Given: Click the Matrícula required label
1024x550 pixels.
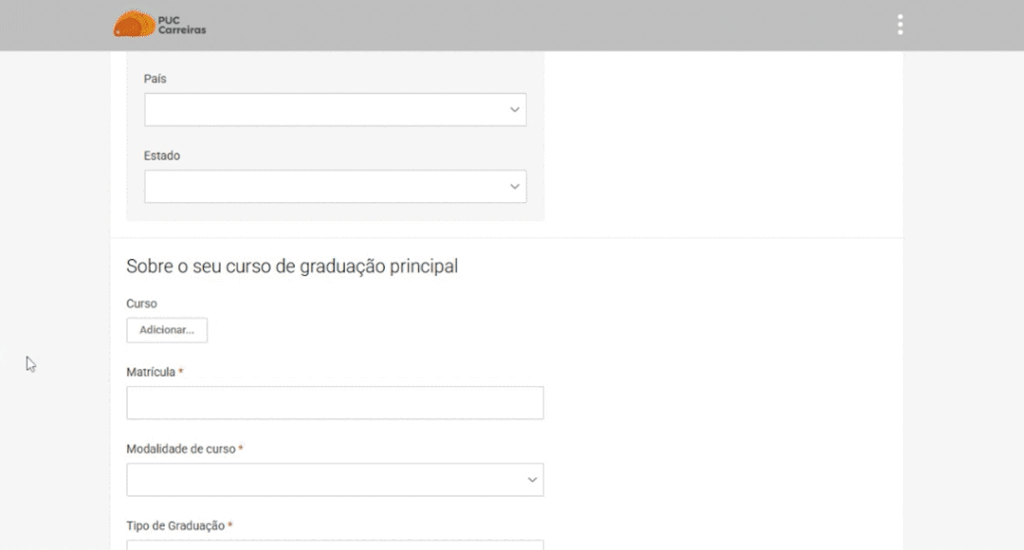Looking at the screenshot, I should click(x=151, y=372).
